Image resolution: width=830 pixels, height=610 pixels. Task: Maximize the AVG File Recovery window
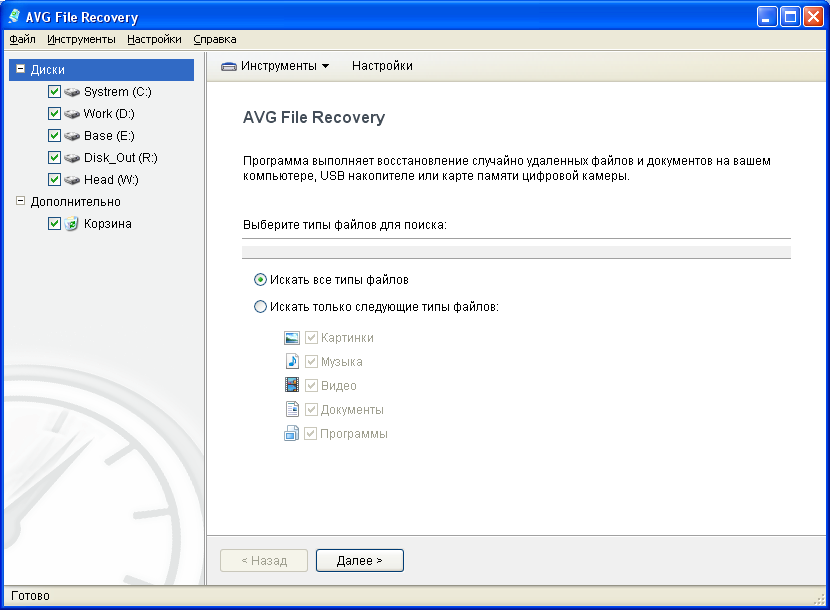[790, 17]
